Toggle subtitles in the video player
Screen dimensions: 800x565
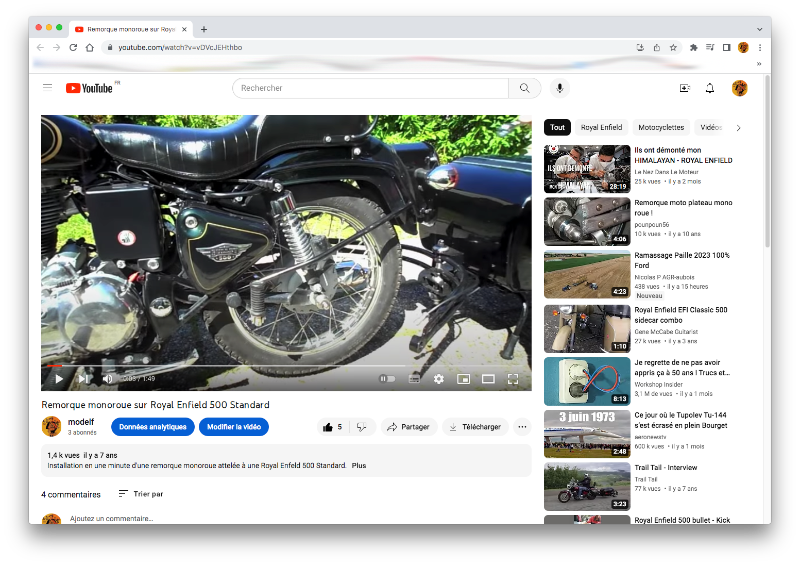(x=414, y=379)
